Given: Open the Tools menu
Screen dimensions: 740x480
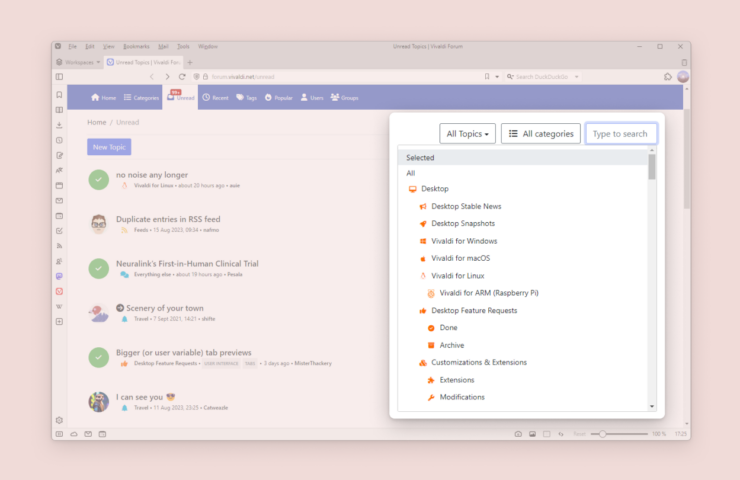Looking at the screenshot, I should 183,46.
